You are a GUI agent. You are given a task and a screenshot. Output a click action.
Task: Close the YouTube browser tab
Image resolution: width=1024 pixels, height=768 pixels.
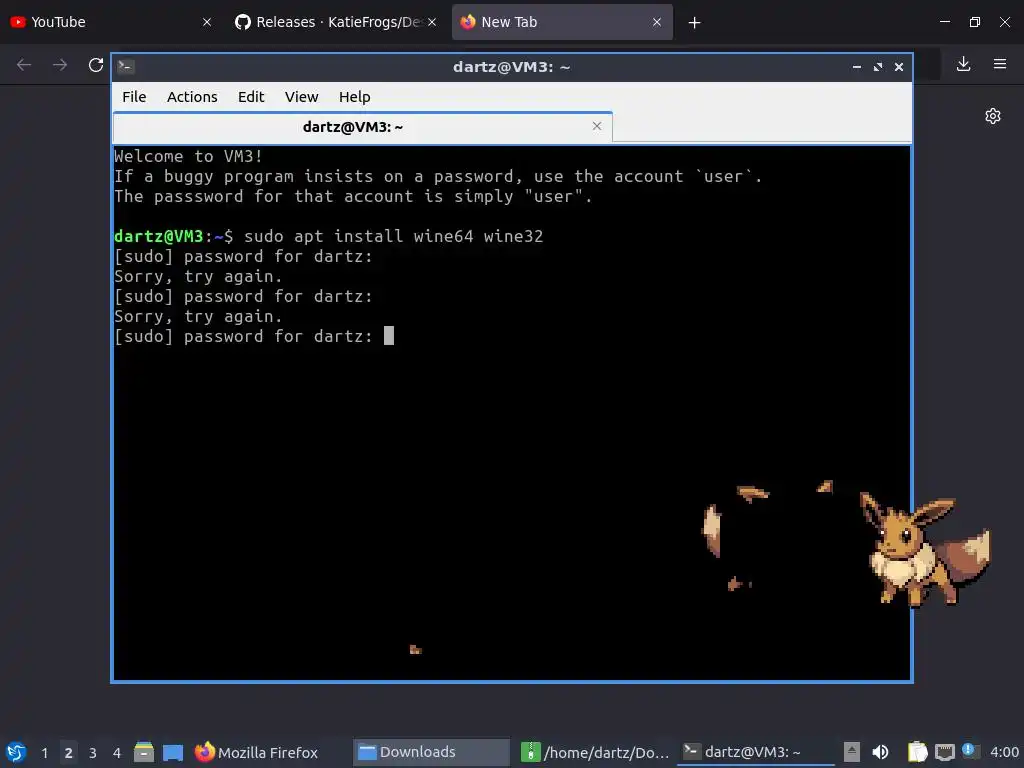coord(206,22)
